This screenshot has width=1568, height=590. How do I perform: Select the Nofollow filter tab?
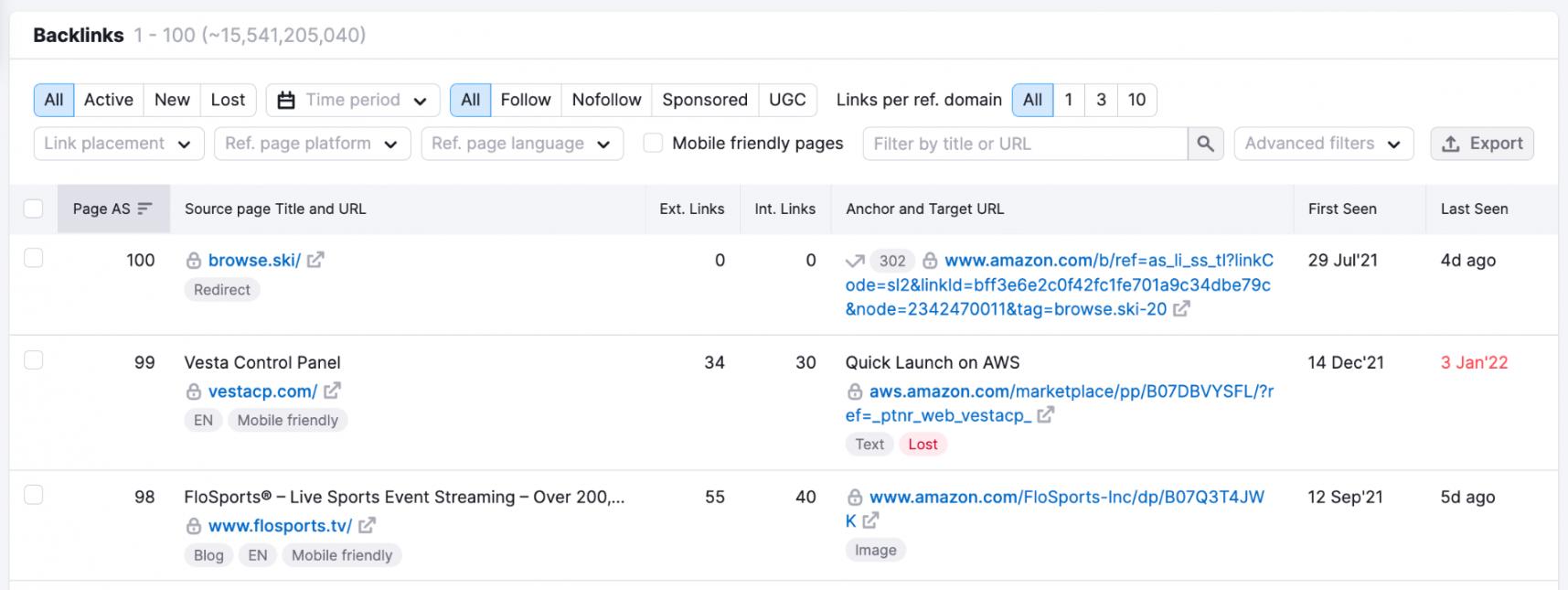[x=606, y=100]
